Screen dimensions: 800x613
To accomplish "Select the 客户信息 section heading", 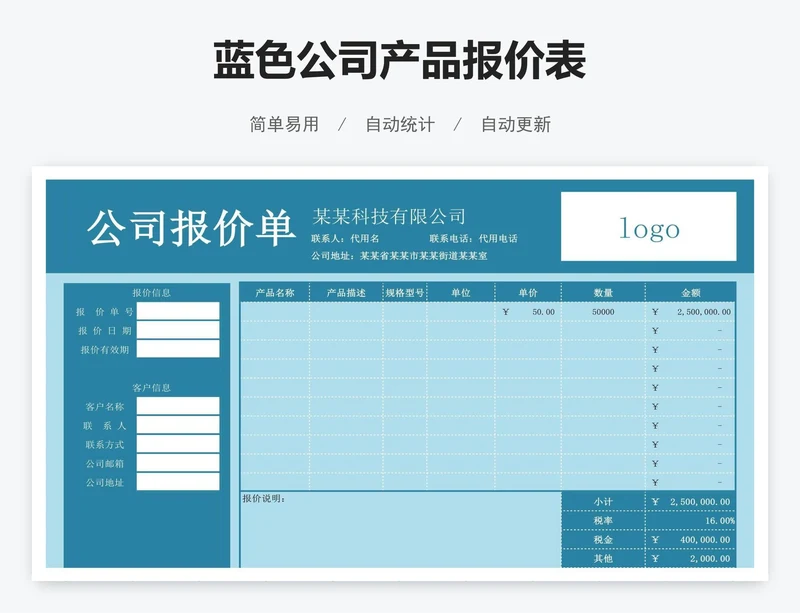I will 152,388.
